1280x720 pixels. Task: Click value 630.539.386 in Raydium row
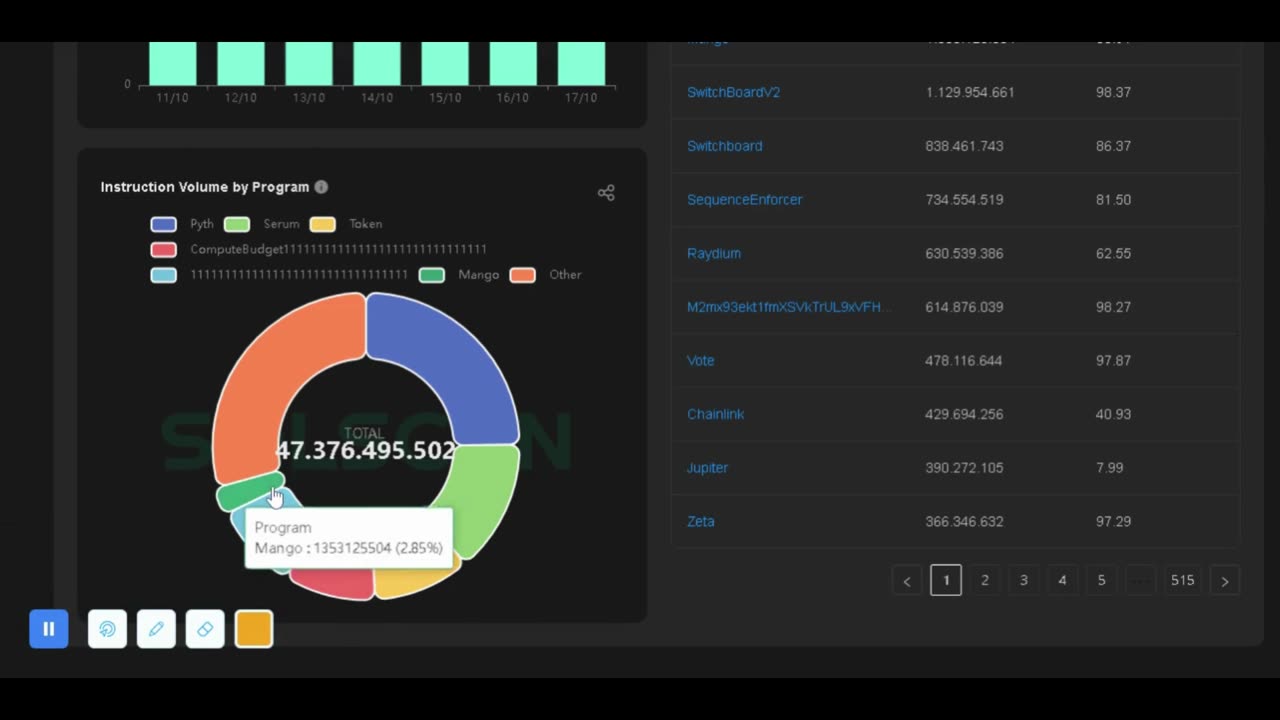(x=964, y=254)
